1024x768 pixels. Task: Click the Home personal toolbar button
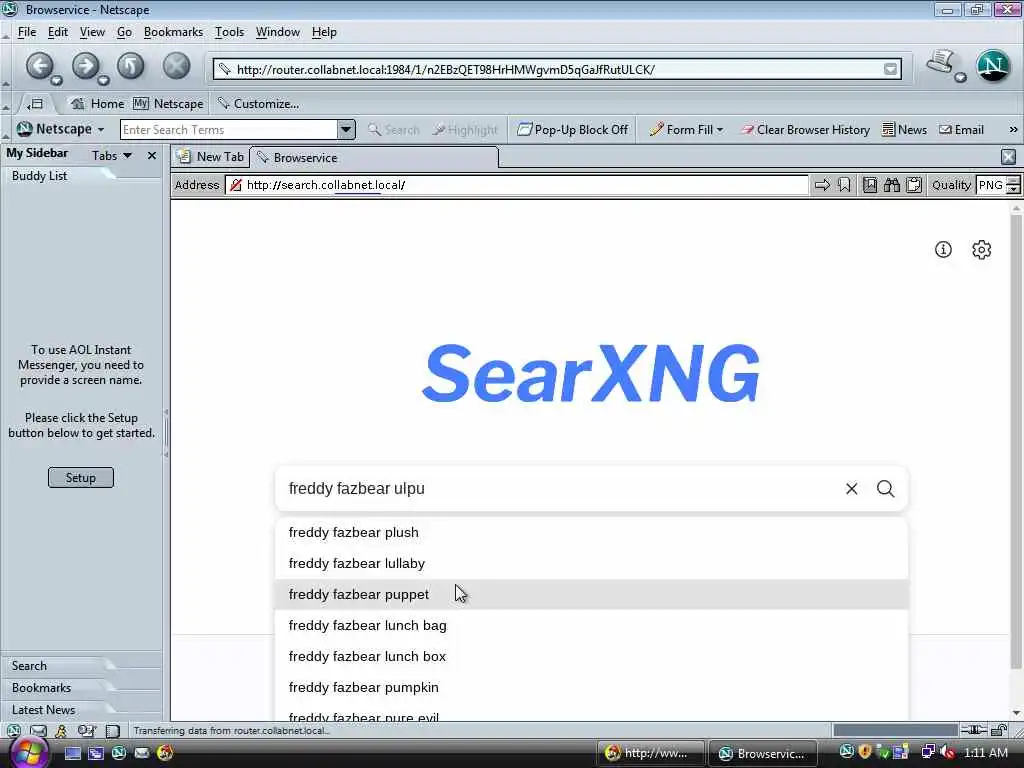(97, 104)
